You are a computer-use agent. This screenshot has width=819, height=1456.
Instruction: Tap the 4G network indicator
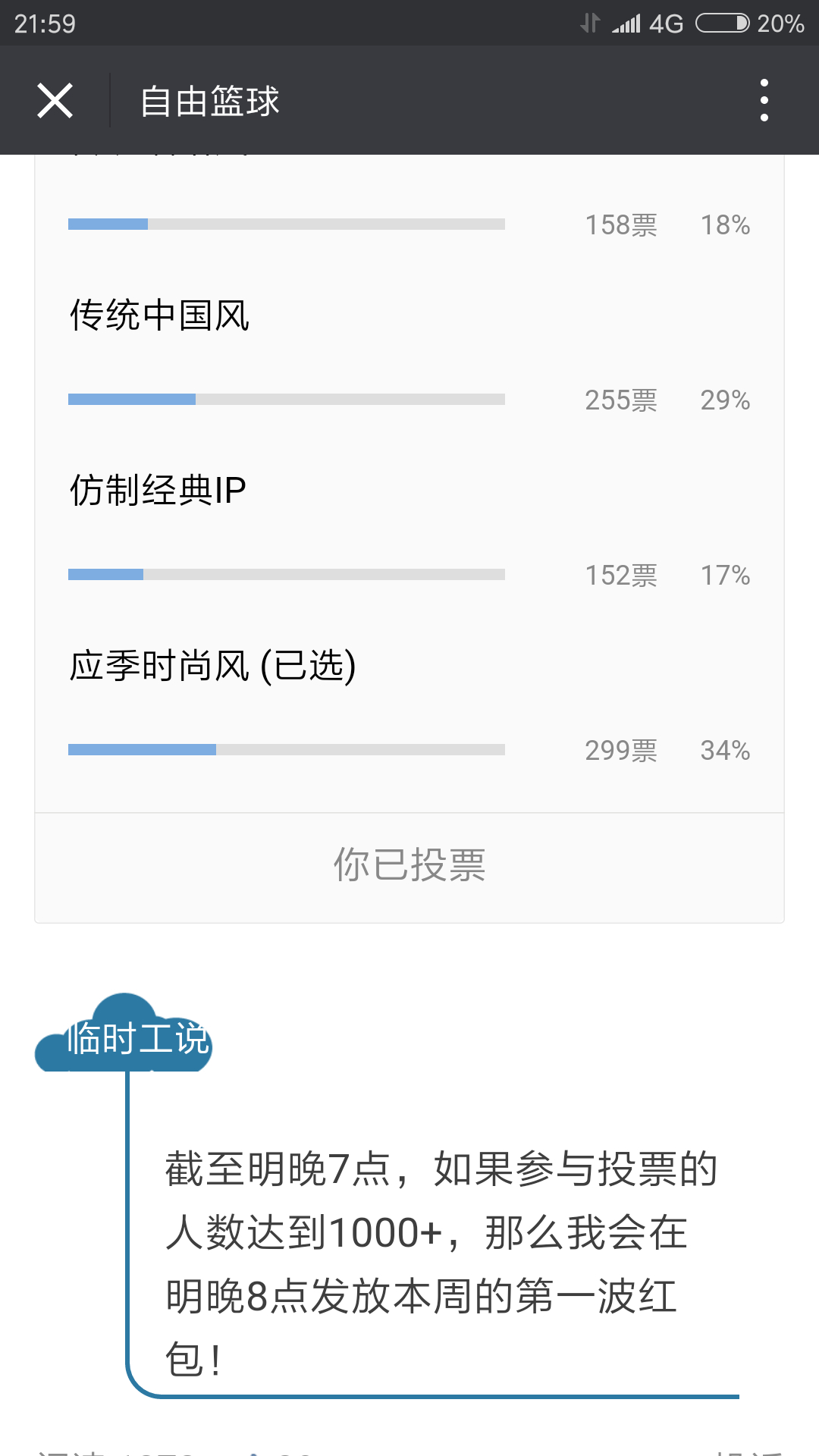tap(666, 24)
